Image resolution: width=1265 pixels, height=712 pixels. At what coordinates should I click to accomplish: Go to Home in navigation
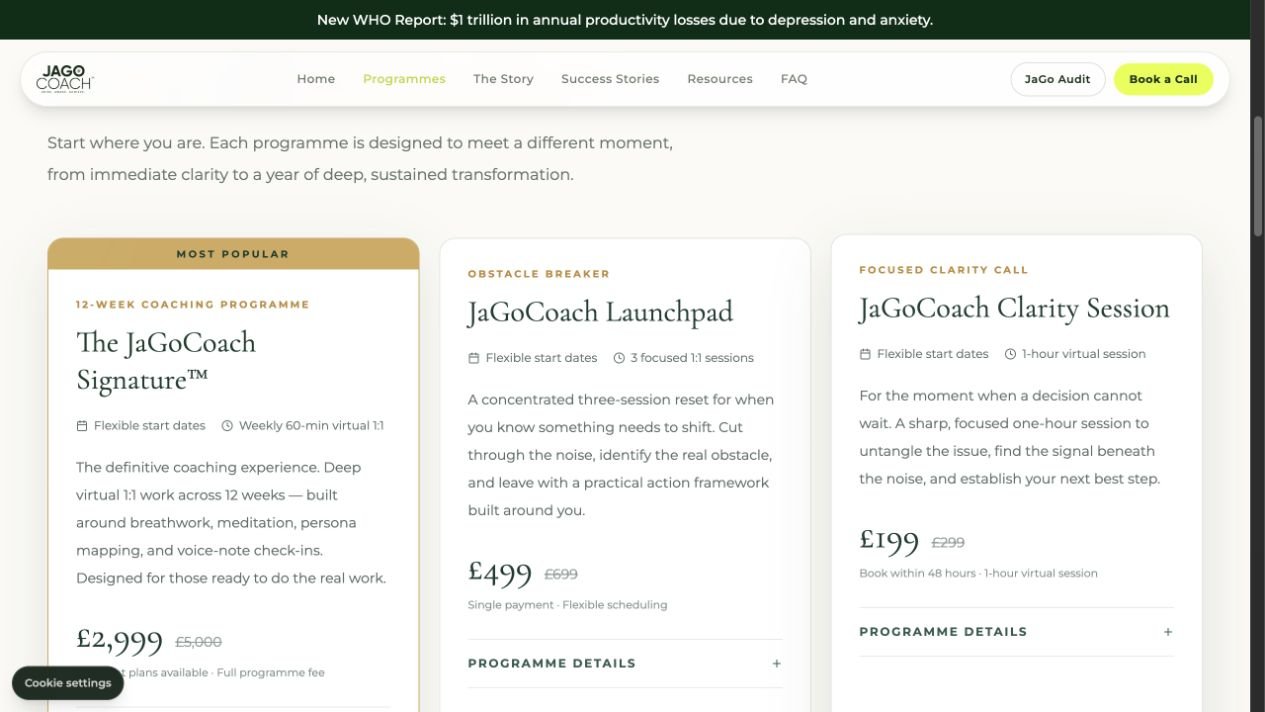point(316,79)
